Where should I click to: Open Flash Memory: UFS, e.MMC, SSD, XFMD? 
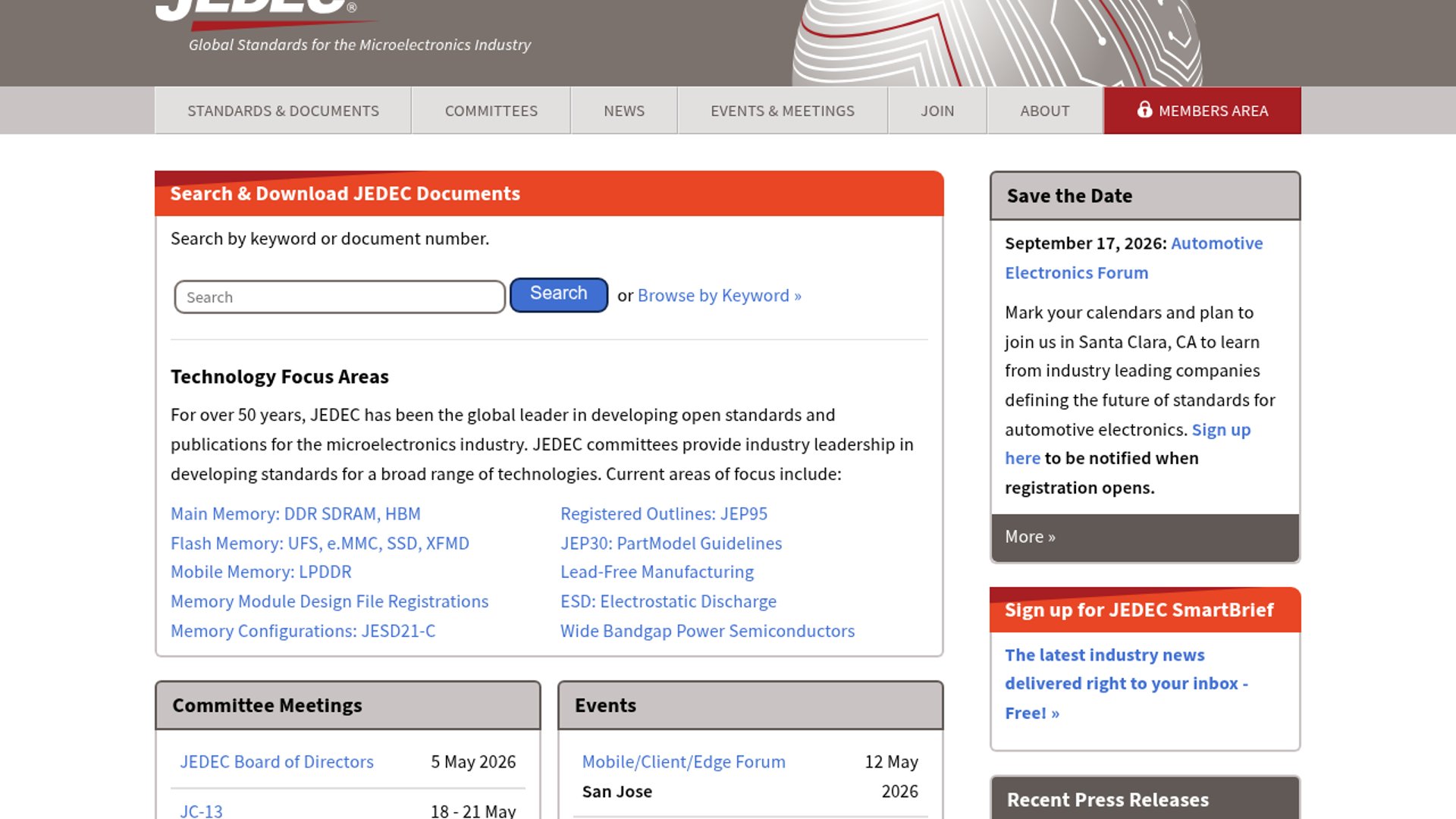[320, 543]
